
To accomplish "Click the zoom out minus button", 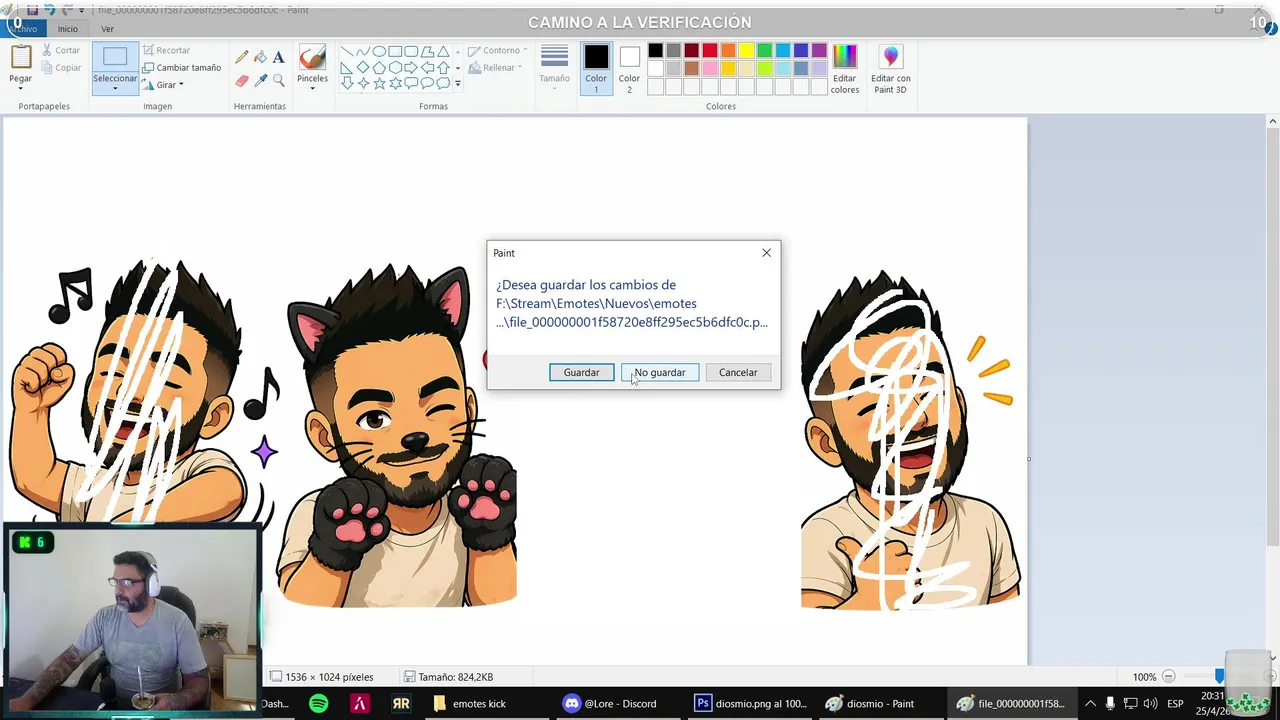I will pyautogui.click(x=1168, y=677).
